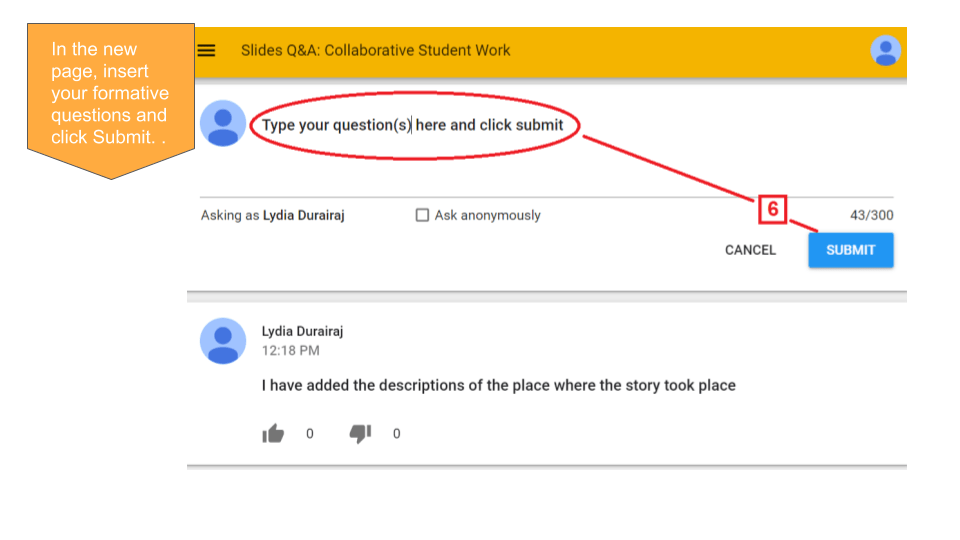Click the thumbs up vote count
Viewport: 960px width, 540px height.
pyautogui.click(x=310, y=433)
